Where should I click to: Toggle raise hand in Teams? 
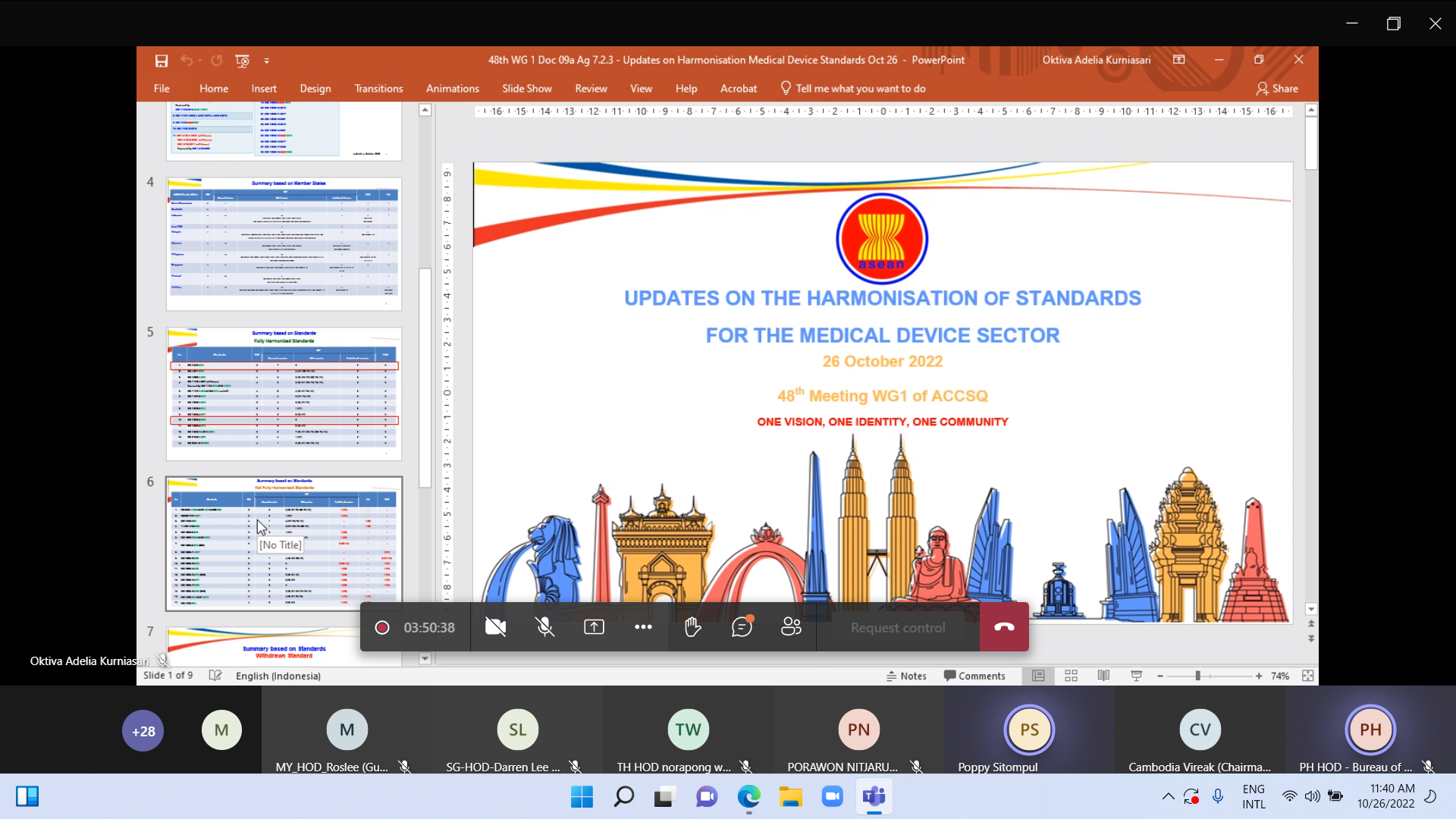pos(692,627)
